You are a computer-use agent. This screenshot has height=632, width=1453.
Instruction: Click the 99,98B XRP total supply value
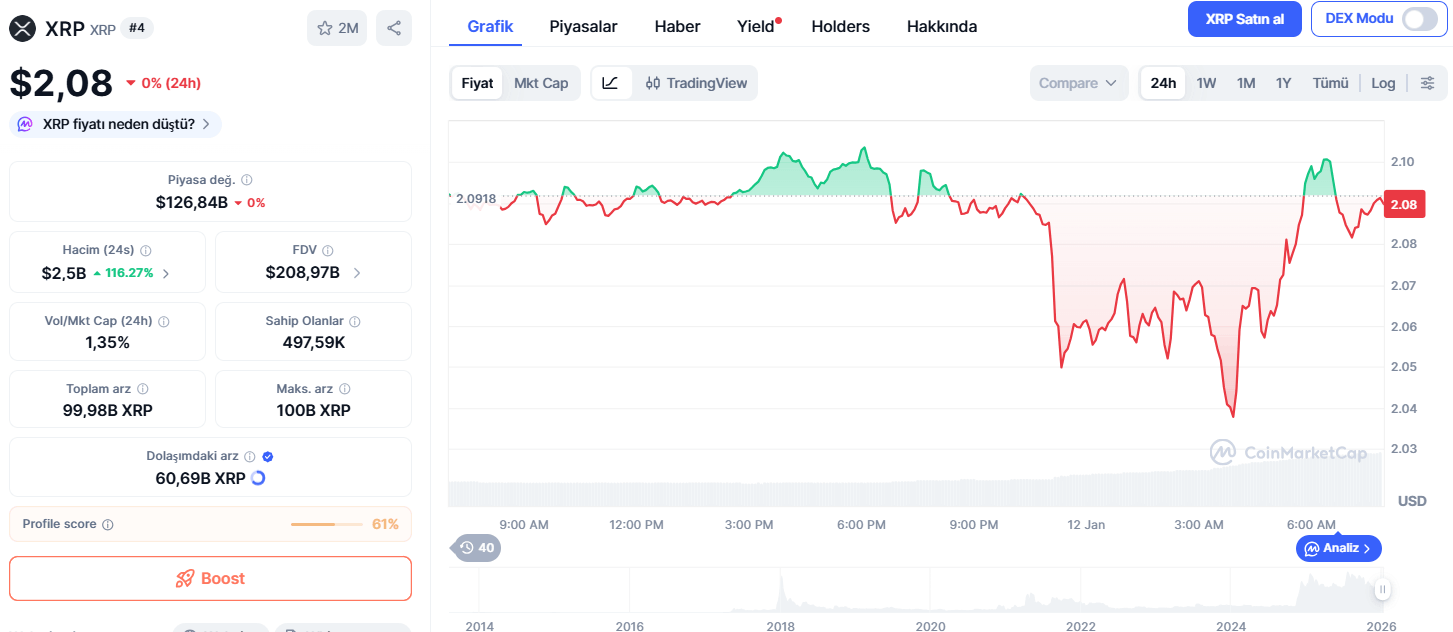(109, 410)
